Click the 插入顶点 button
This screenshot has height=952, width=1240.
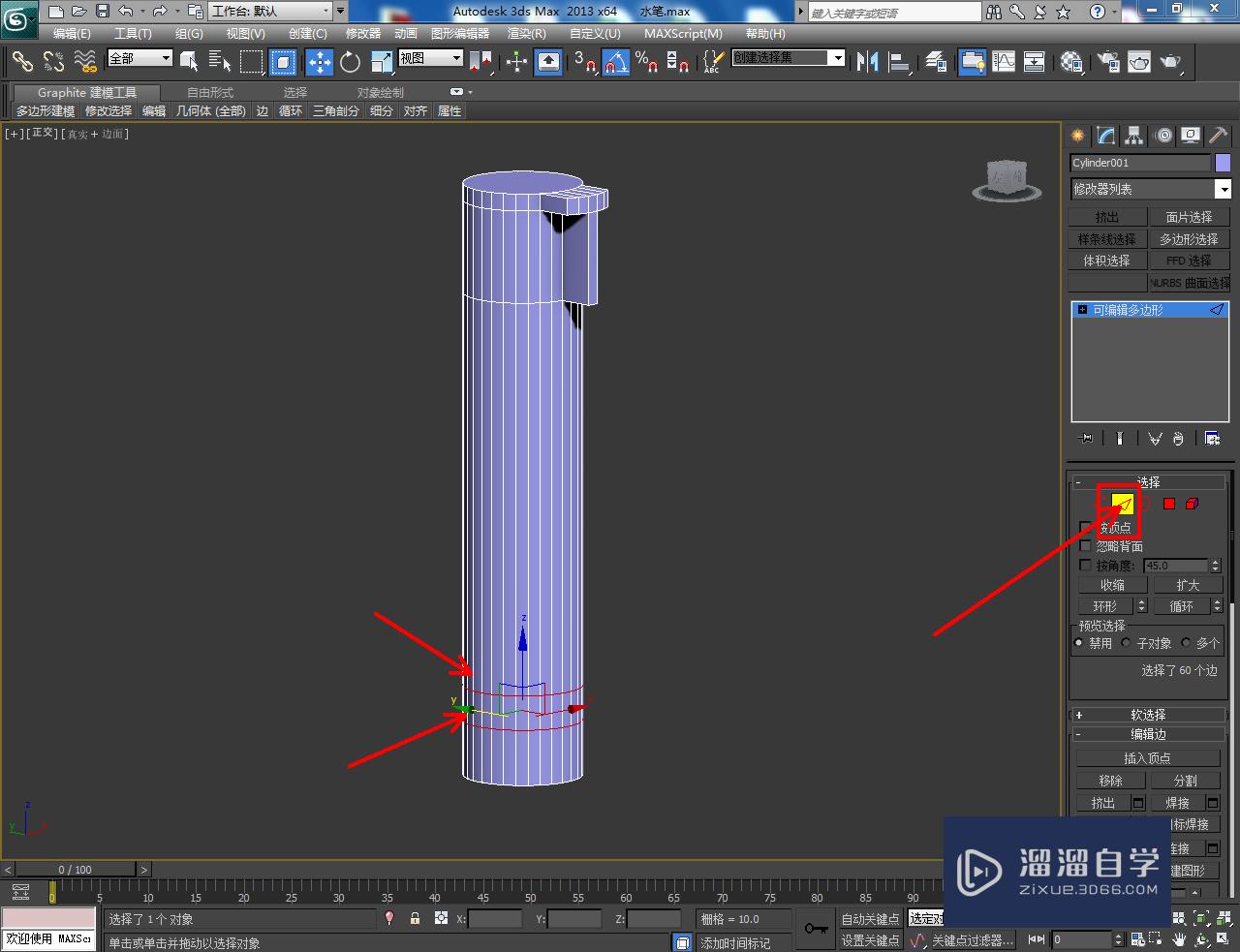point(1147,758)
